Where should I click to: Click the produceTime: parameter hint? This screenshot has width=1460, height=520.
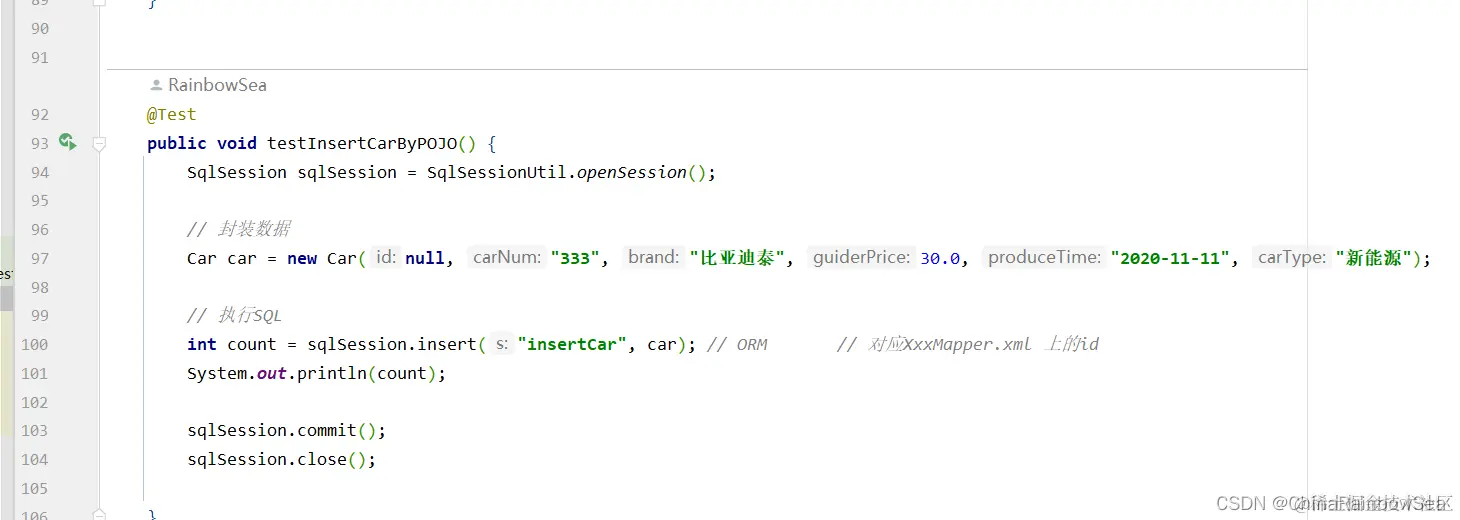pos(1045,258)
